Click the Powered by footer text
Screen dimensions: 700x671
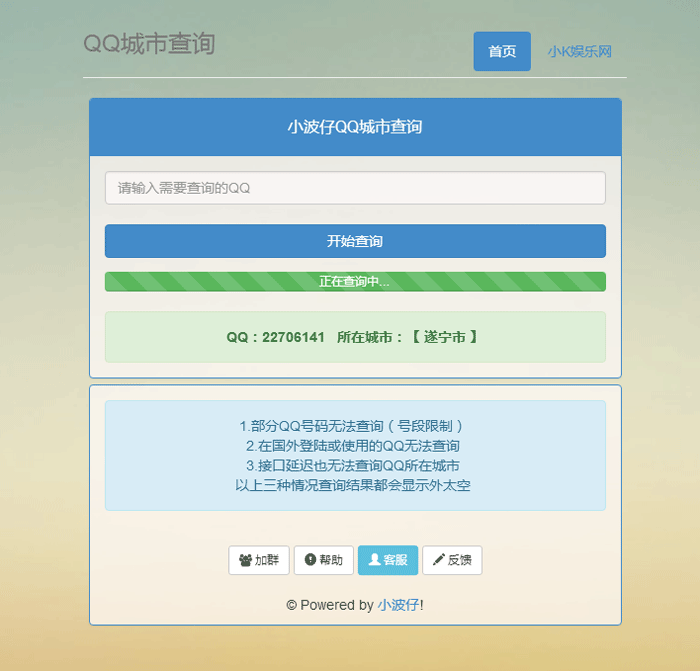[x=330, y=605]
